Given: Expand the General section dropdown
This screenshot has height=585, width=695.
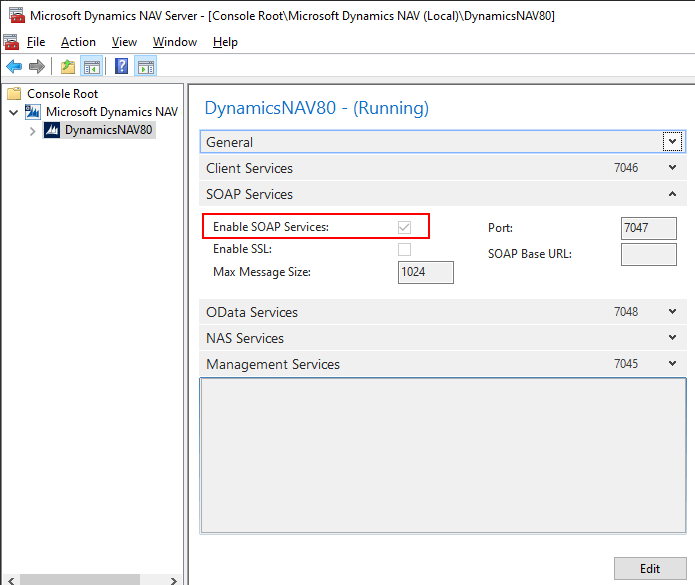Looking at the screenshot, I should (x=673, y=142).
